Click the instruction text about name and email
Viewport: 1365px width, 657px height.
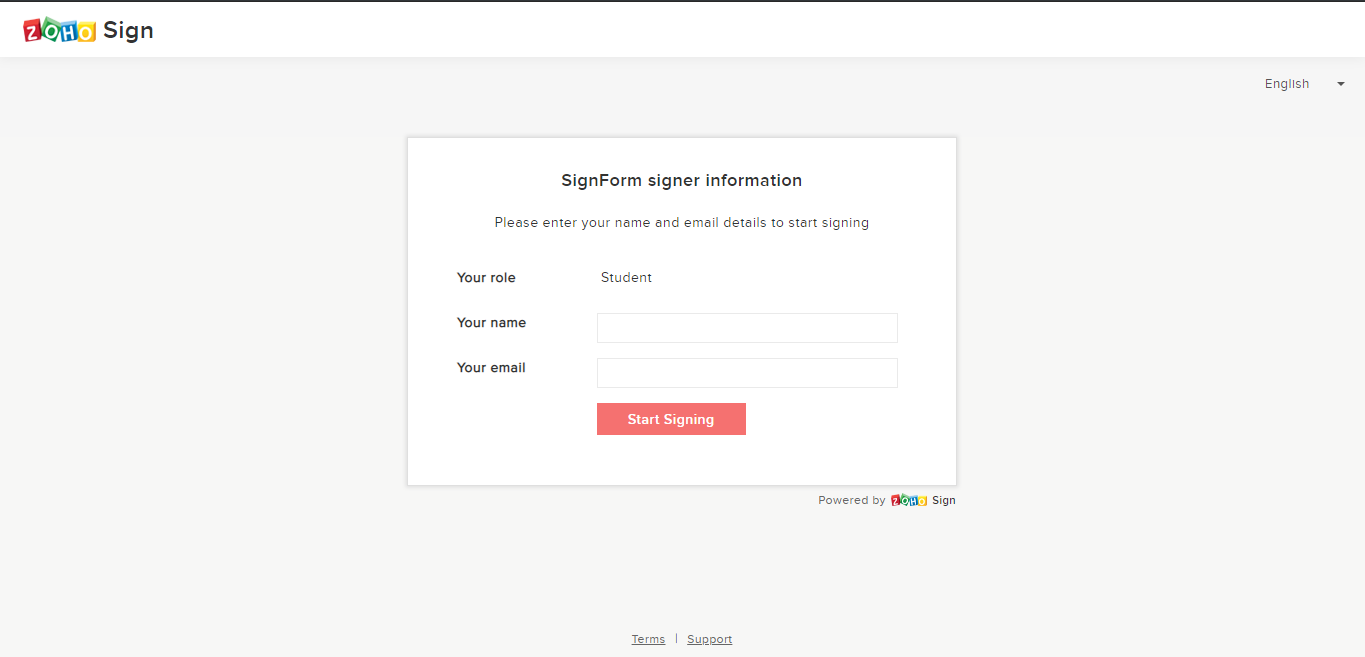(682, 223)
